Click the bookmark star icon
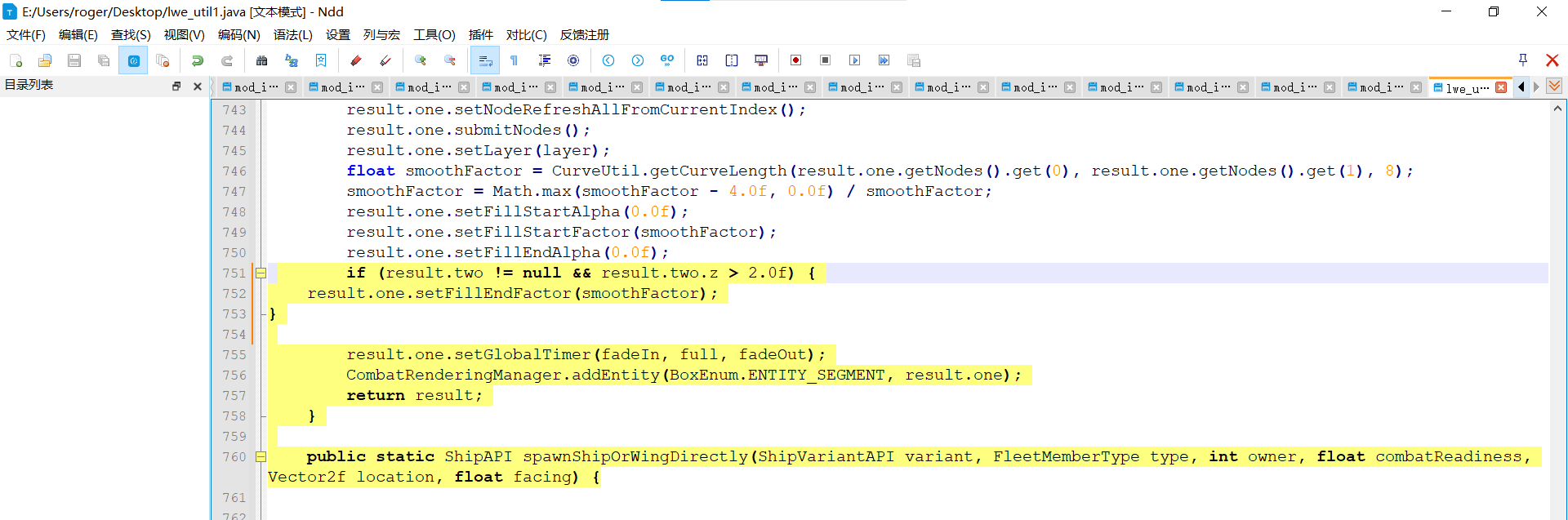The image size is (1568, 520). coord(321,60)
